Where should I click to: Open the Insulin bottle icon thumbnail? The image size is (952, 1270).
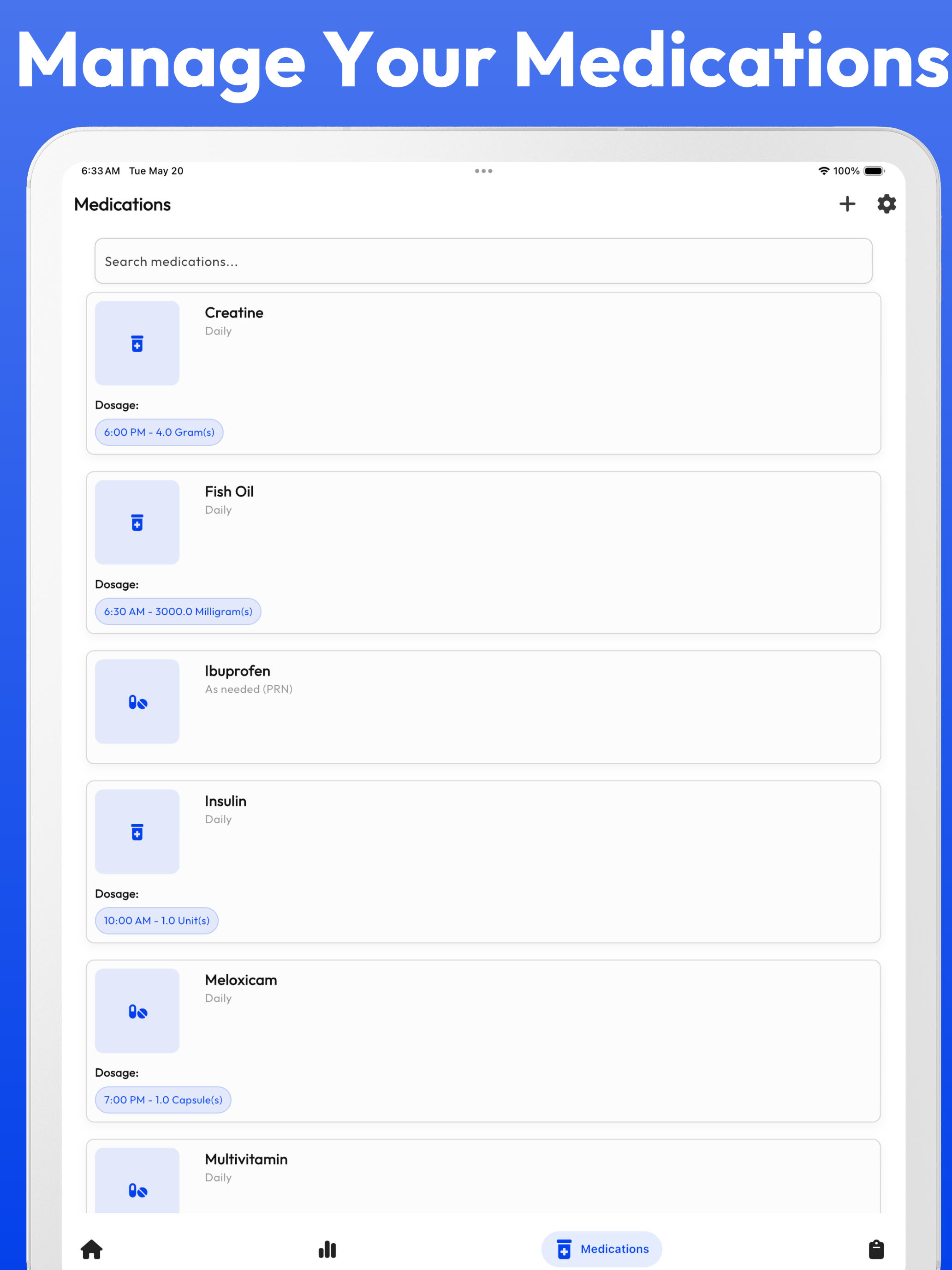click(x=137, y=832)
